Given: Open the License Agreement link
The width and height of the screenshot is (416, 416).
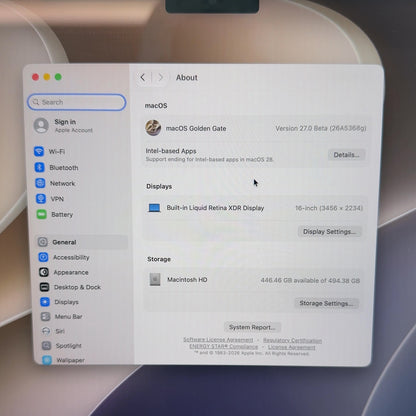Looking at the screenshot, I should tap(291, 347).
